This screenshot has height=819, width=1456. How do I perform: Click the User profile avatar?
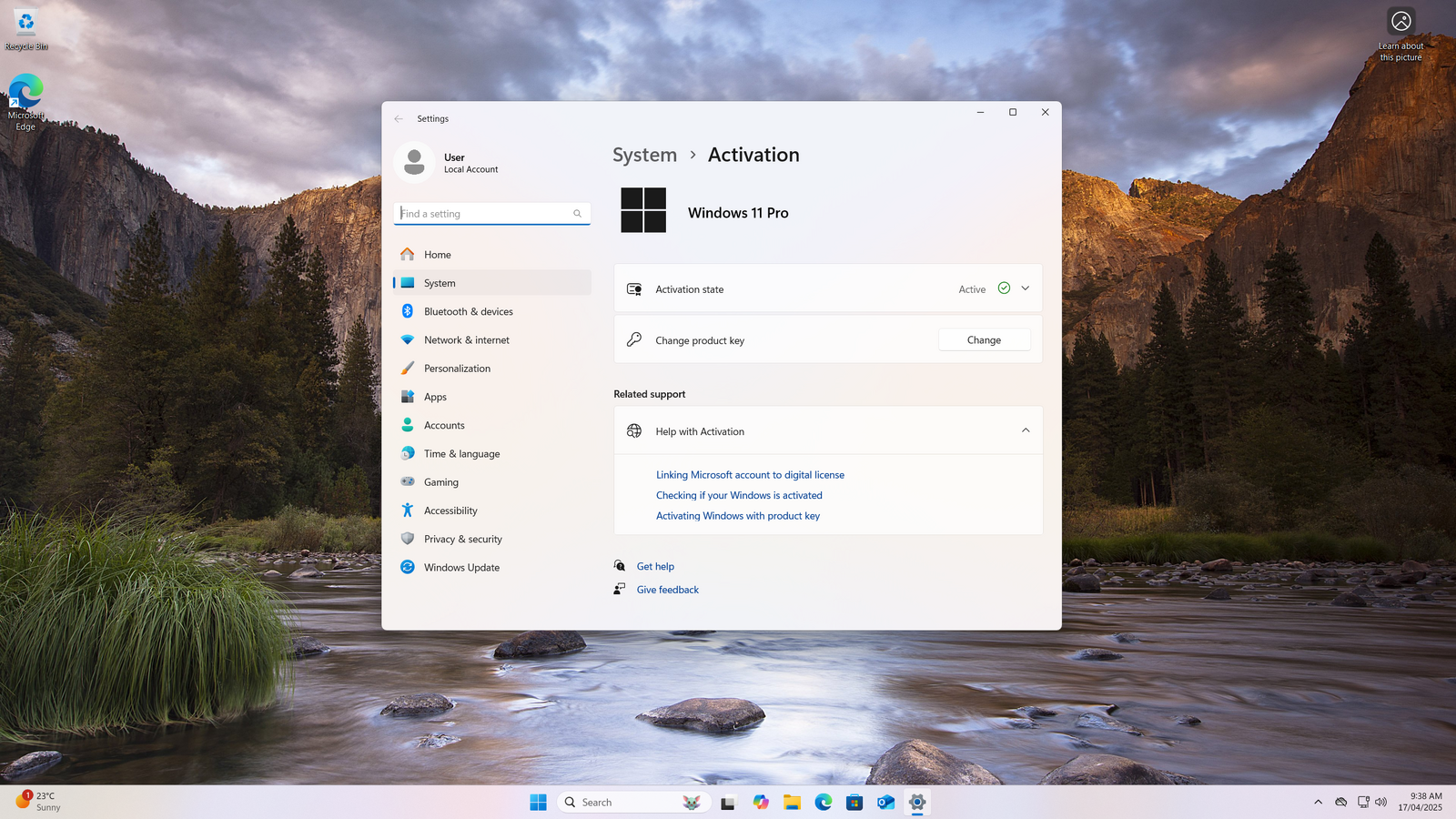414,163
